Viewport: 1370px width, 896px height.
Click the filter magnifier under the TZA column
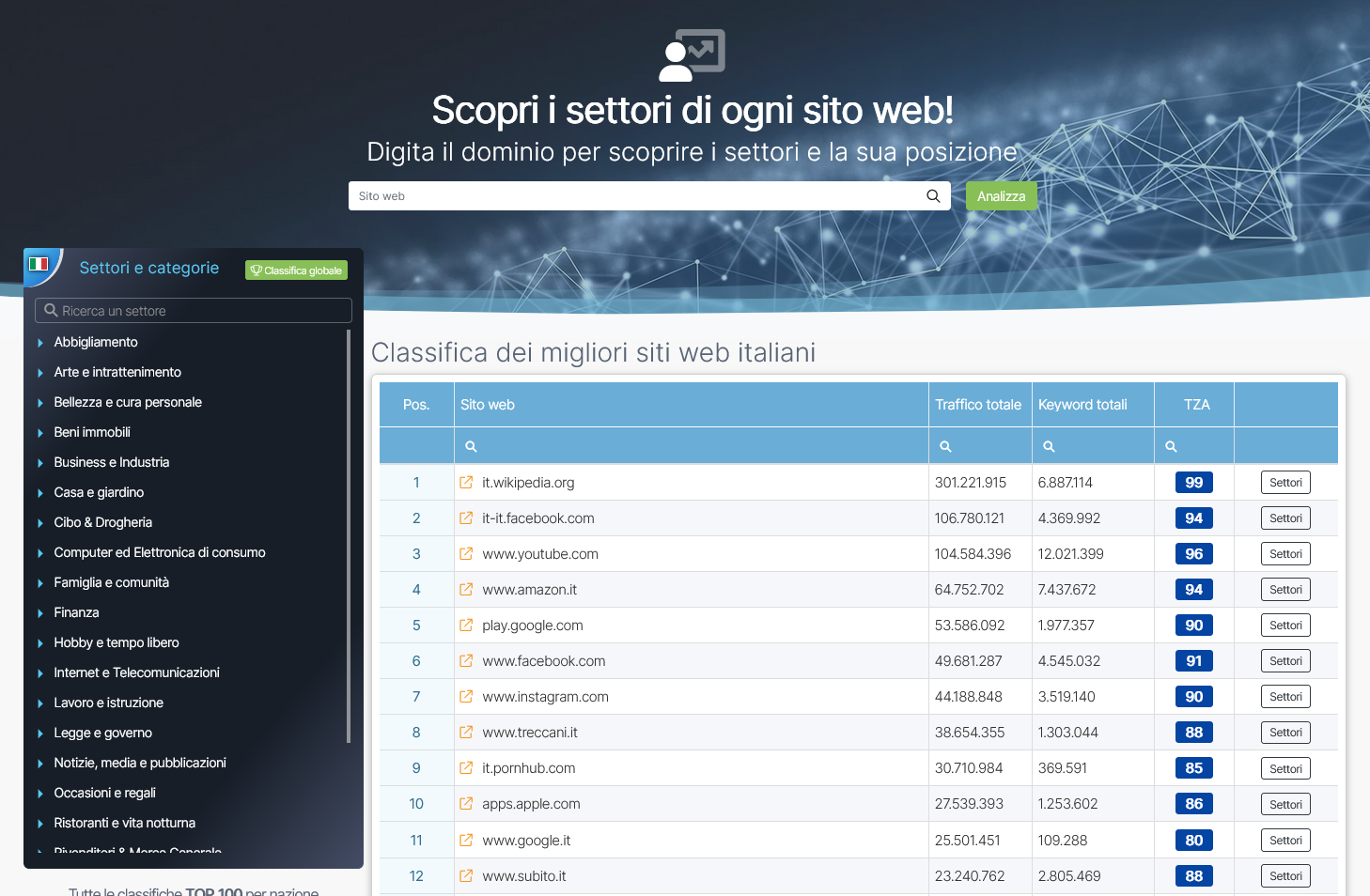[x=1171, y=445]
